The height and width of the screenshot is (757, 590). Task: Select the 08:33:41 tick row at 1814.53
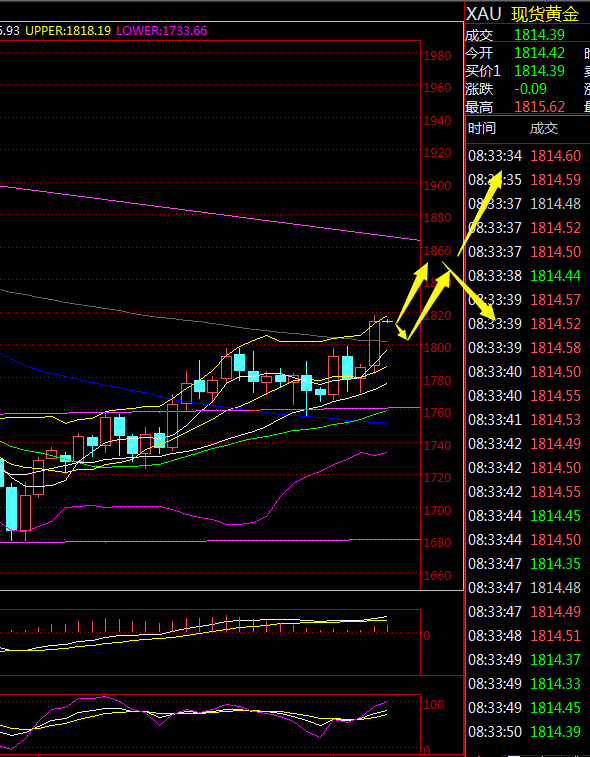pyautogui.click(x=525, y=420)
